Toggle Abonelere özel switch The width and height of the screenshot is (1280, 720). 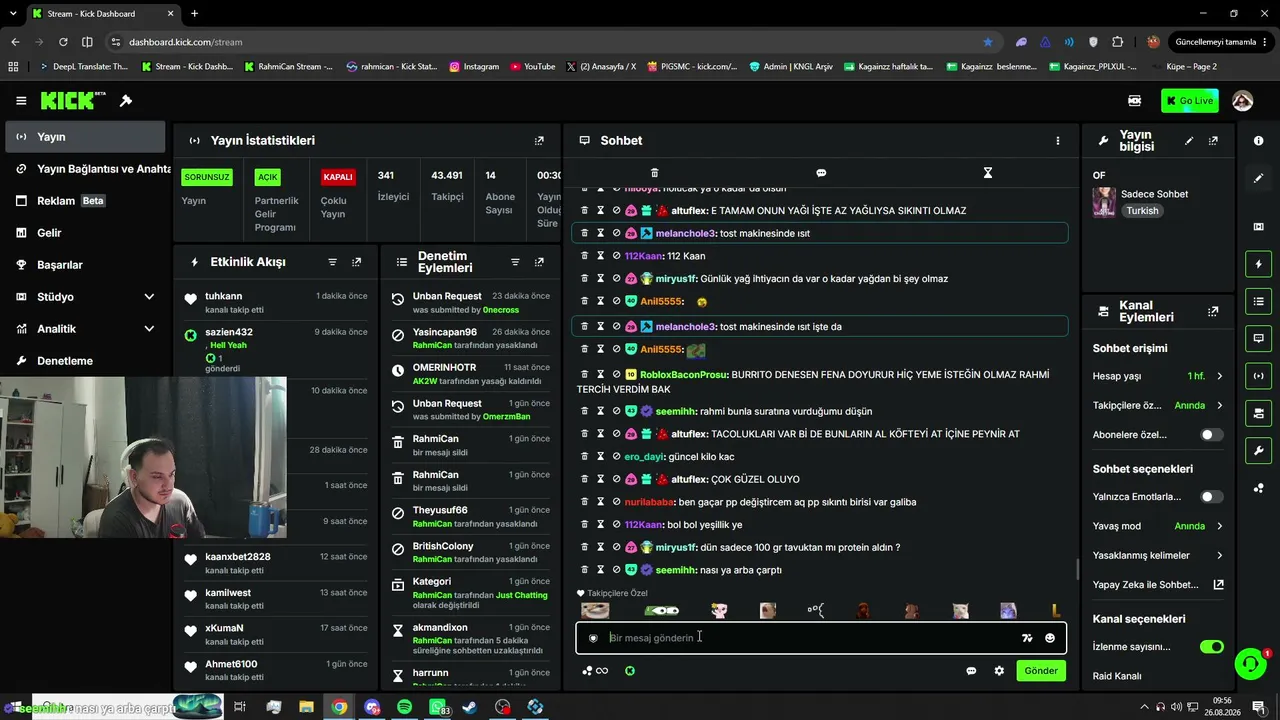pos(1211,435)
